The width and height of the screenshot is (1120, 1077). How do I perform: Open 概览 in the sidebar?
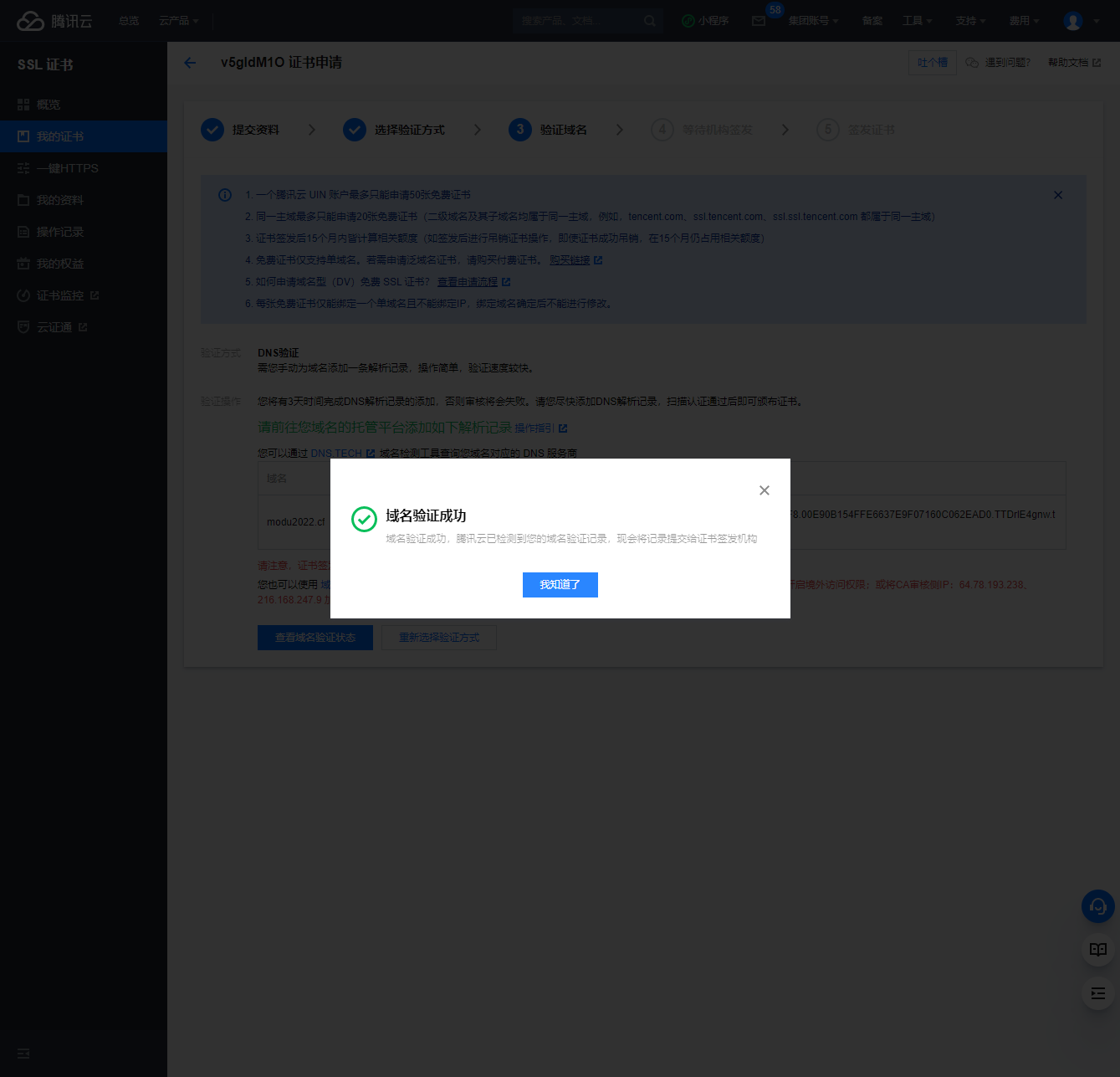point(84,105)
